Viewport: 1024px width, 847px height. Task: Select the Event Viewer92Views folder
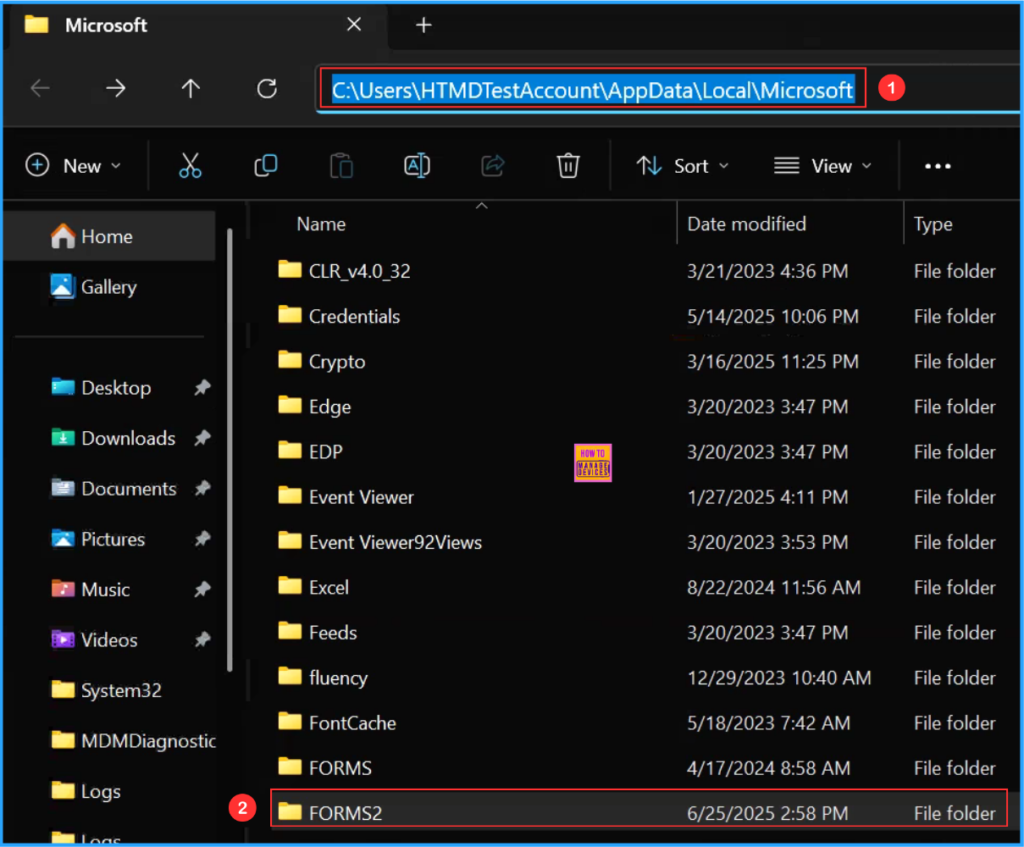coord(639,542)
